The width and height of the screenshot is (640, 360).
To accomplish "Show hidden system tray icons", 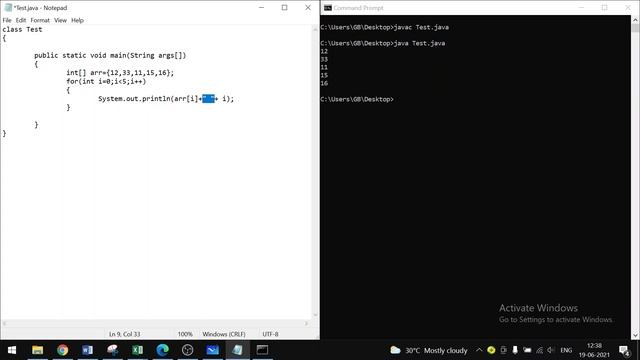I will [x=479, y=350].
